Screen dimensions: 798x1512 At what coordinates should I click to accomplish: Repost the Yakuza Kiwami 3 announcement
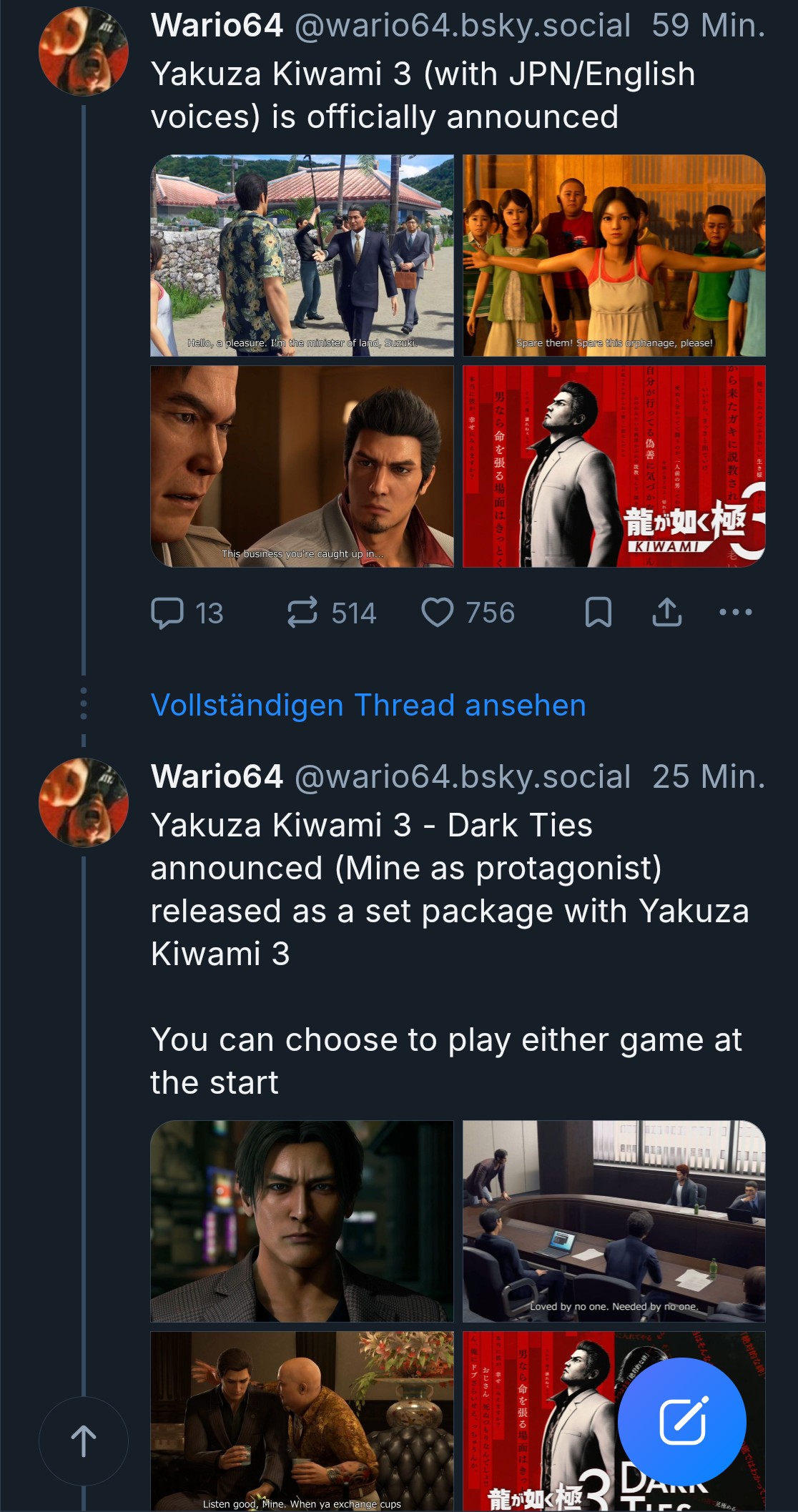(x=302, y=613)
